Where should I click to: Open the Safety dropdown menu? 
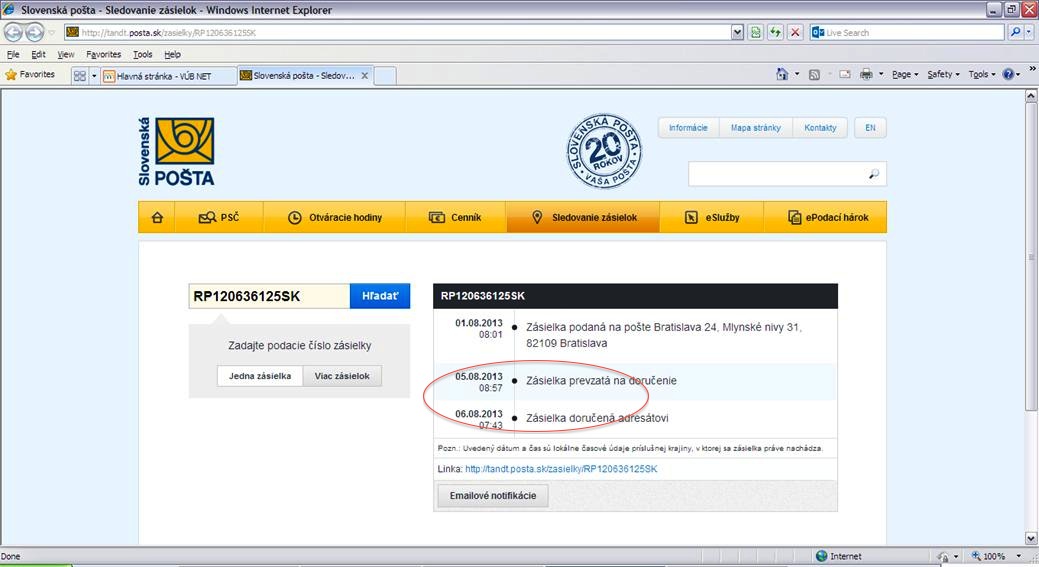coord(943,75)
